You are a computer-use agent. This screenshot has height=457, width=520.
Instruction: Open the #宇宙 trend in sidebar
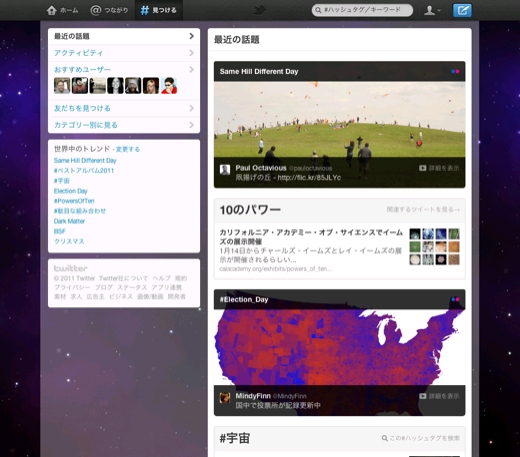[x=62, y=181]
